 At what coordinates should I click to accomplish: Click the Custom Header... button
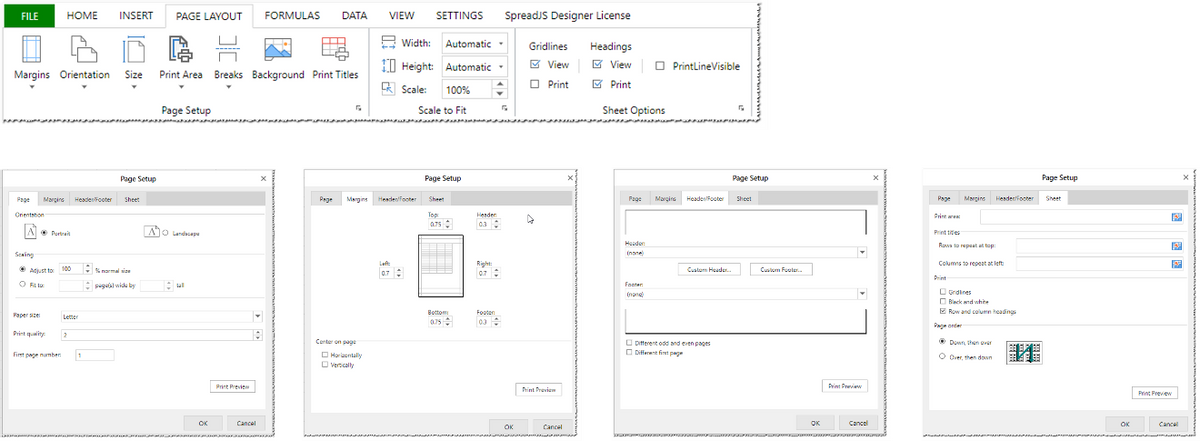pos(709,270)
